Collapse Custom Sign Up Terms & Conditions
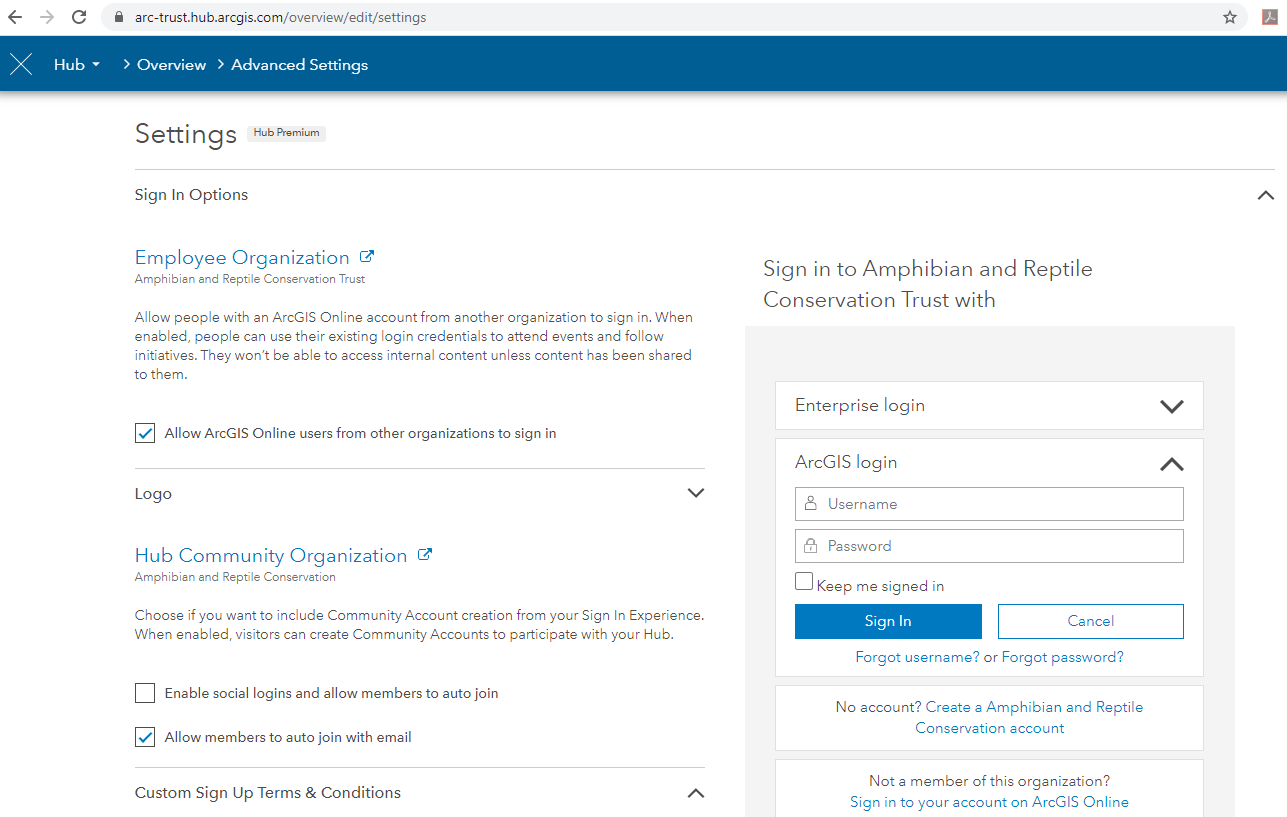The width and height of the screenshot is (1287, 817). click(x=696, y=793)
